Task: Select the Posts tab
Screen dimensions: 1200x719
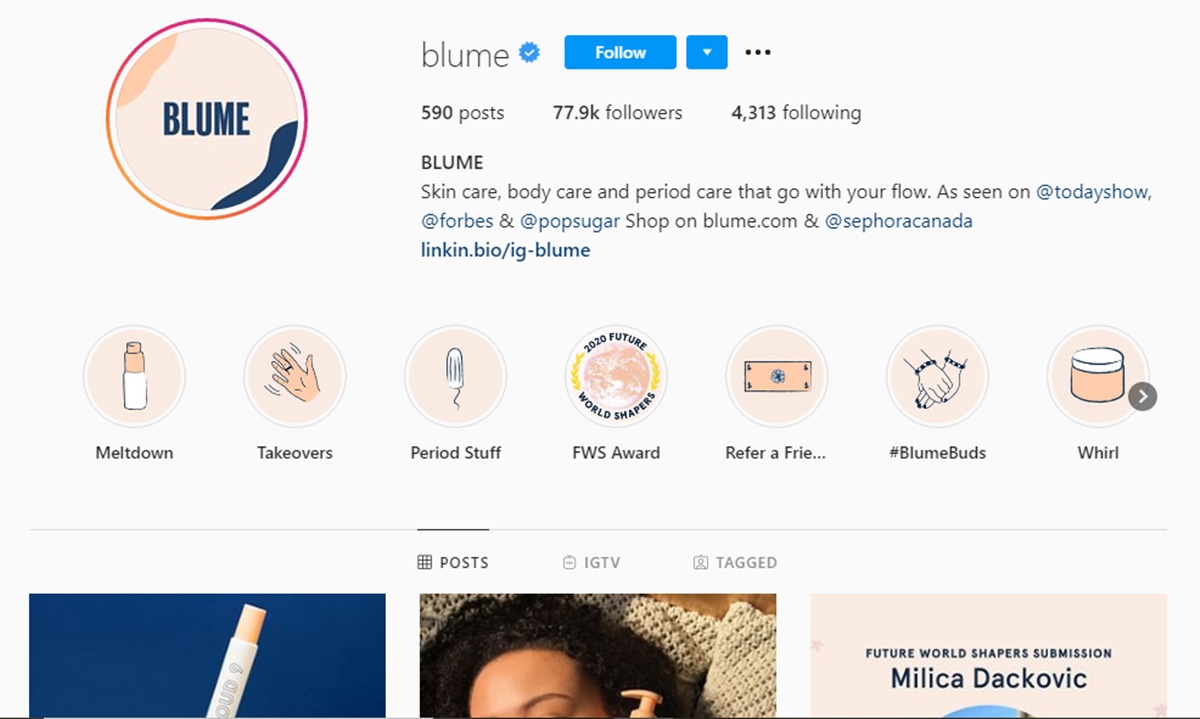Action: tap(453, 562)
